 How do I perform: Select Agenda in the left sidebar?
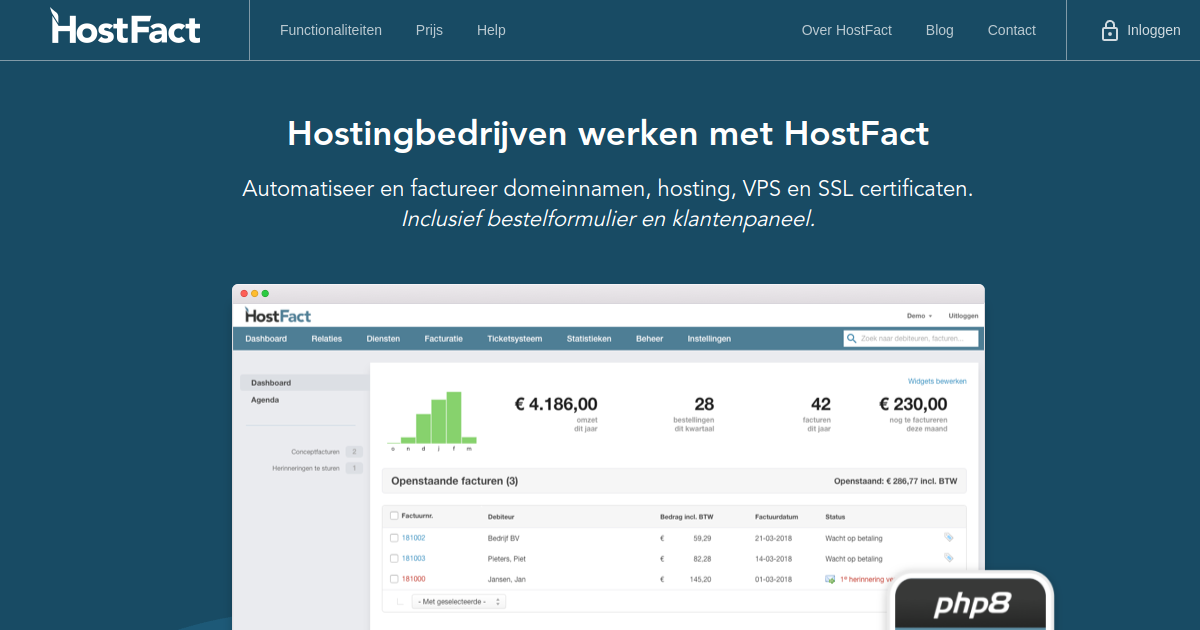(x=265, y=400)
